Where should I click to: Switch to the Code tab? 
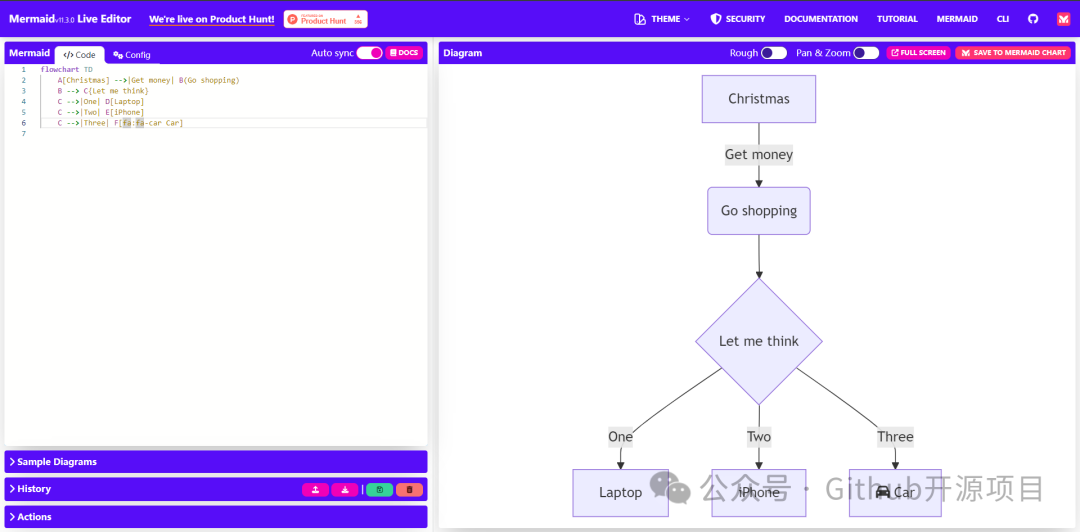tap(79, 55)
